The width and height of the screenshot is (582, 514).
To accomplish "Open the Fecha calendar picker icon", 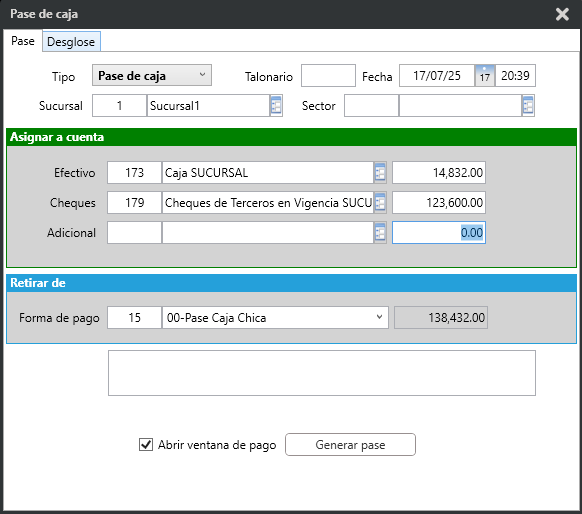I will click(x=485, y=76).
